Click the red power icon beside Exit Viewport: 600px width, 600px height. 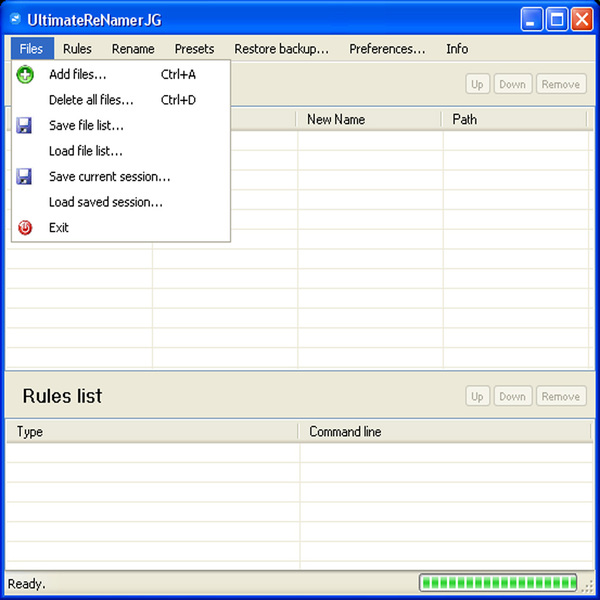25,228
